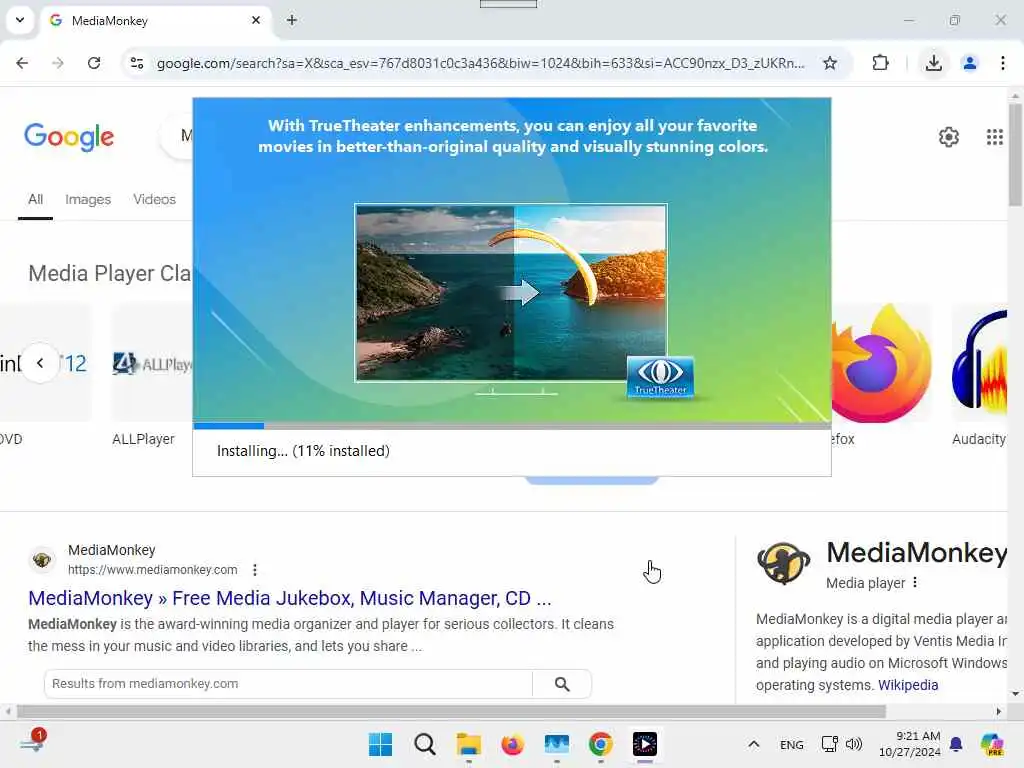
Task: Click the address bar URL
Action: click(x=480, y=63)
